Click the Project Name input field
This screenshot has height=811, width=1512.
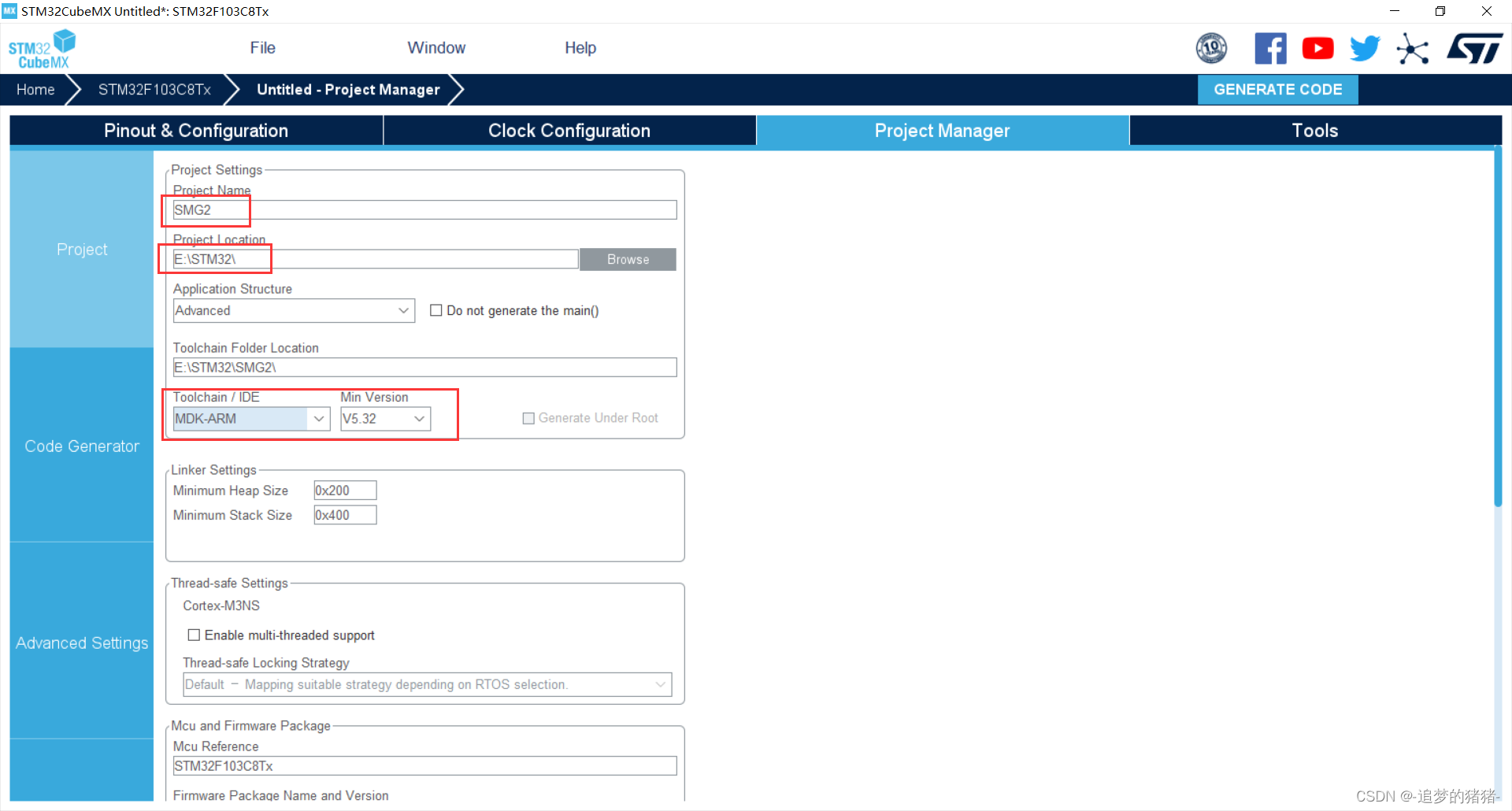pyautogui.click(x=424, y=210)
